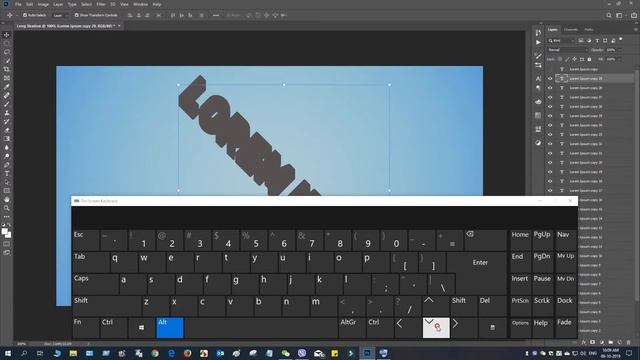Select the Long Shadow document tab
Image resolution: width=640 pixels, height=360 pixels.
(x=69, y=26)
